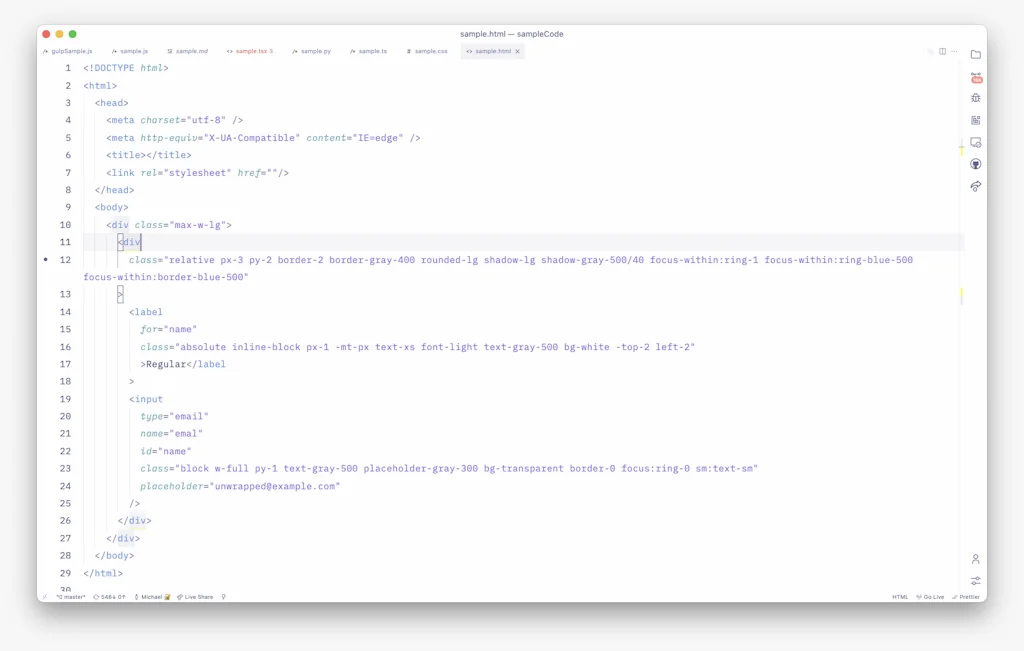The image size is (1024, 651).
Task: Close the sample.html tab
Action: [x=517, y=51]
